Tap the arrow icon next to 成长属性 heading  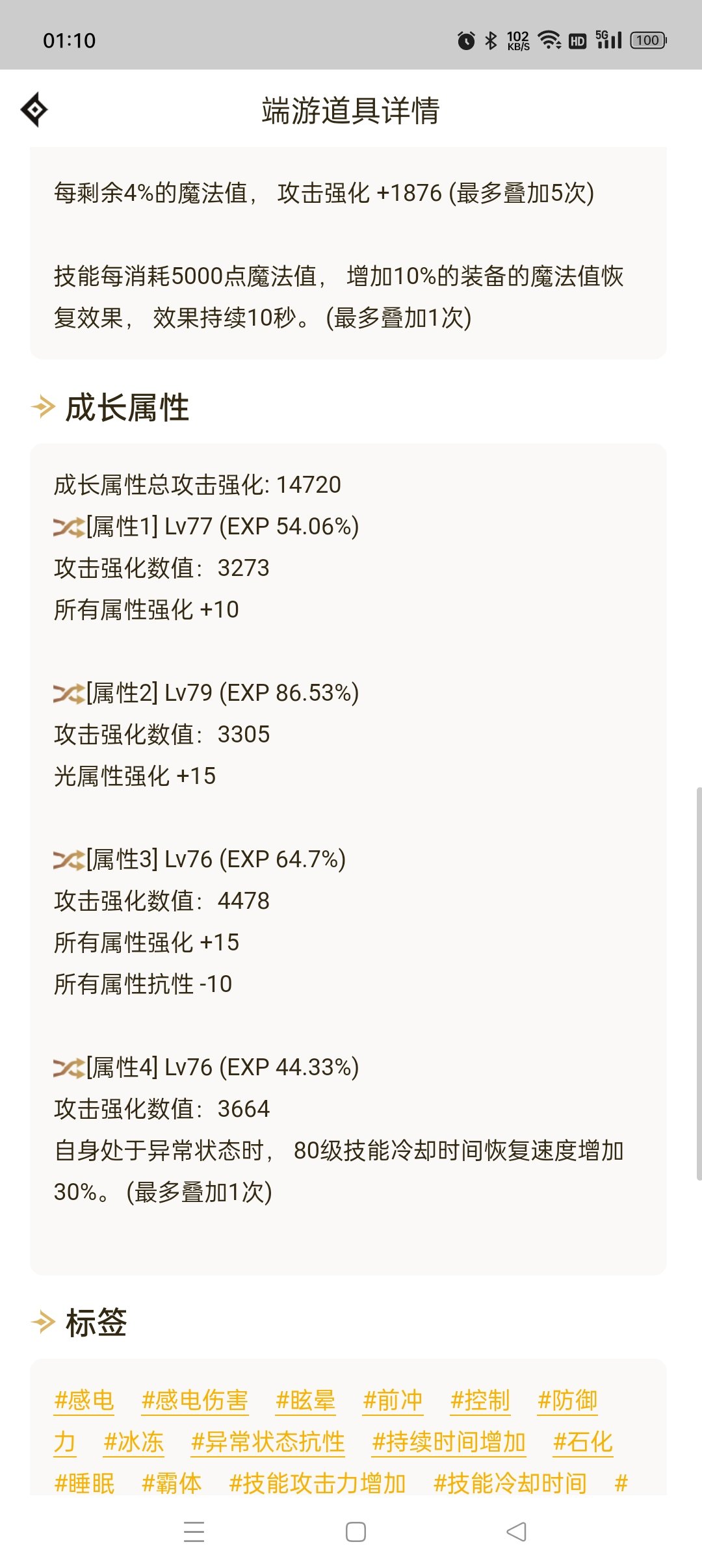43,408
